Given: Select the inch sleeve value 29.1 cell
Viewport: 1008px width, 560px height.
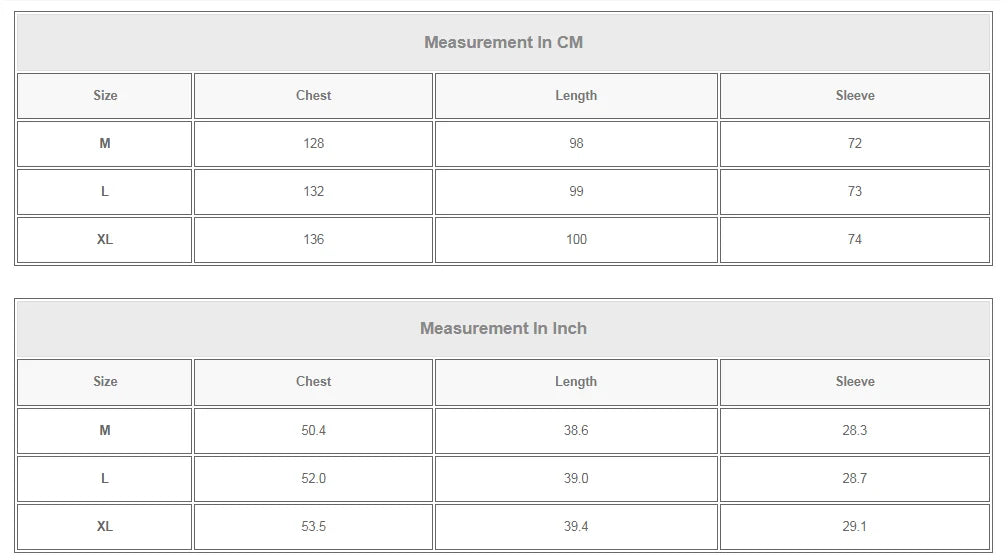Looking at the screenshot, I should 855,527.
